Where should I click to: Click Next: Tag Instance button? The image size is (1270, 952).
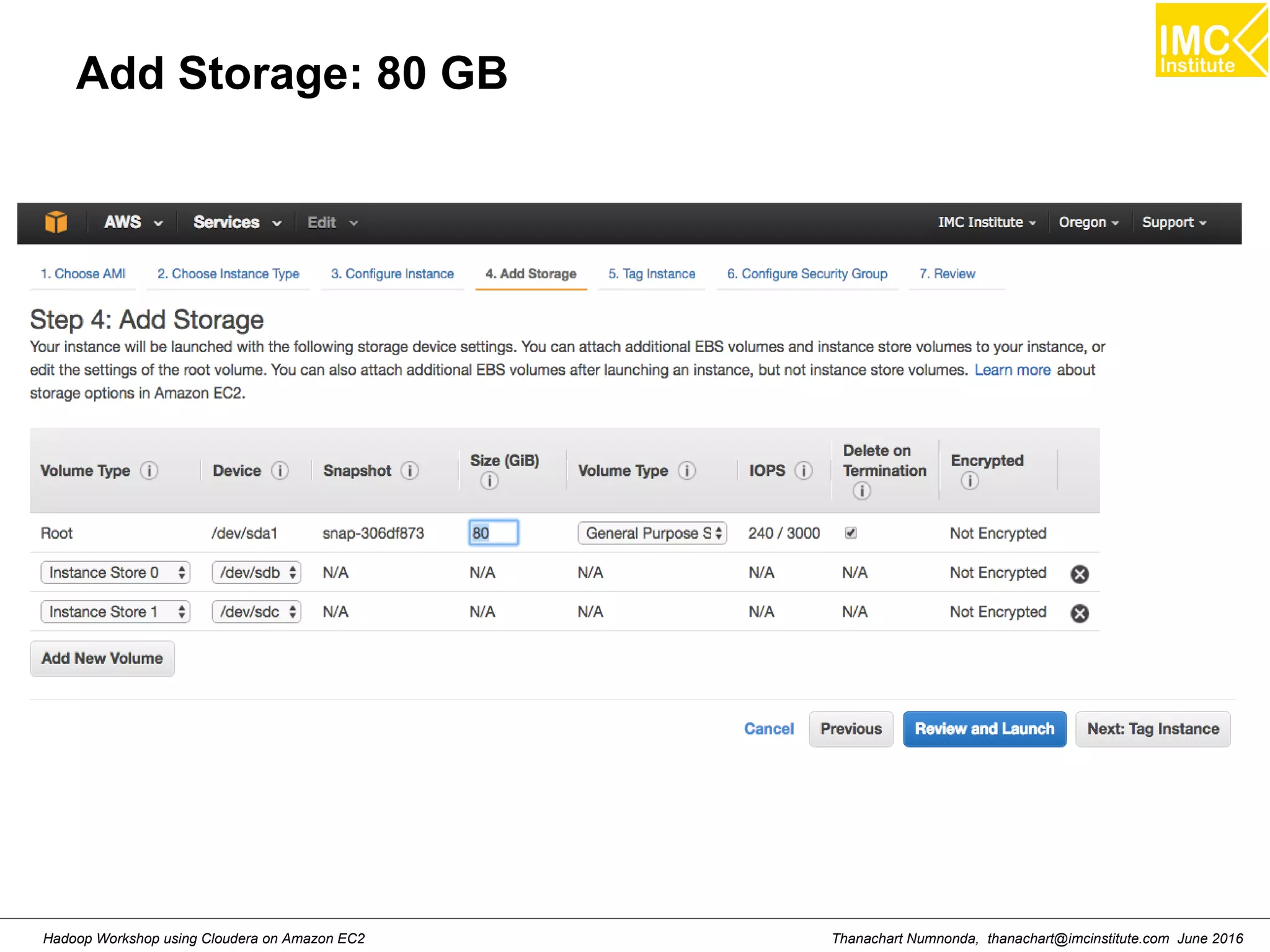(1153, 729)
